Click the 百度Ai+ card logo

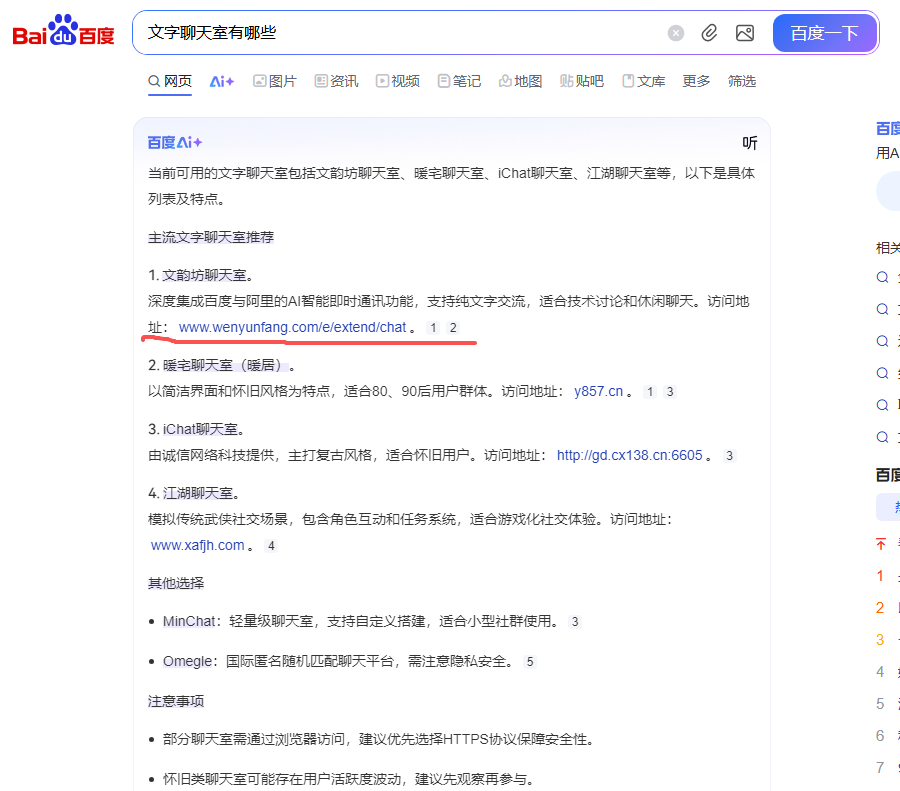pos(174,142)
